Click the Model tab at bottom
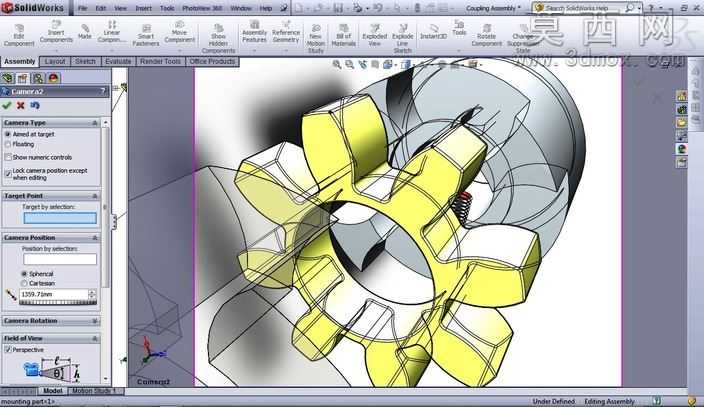 (x=53, y=391)
